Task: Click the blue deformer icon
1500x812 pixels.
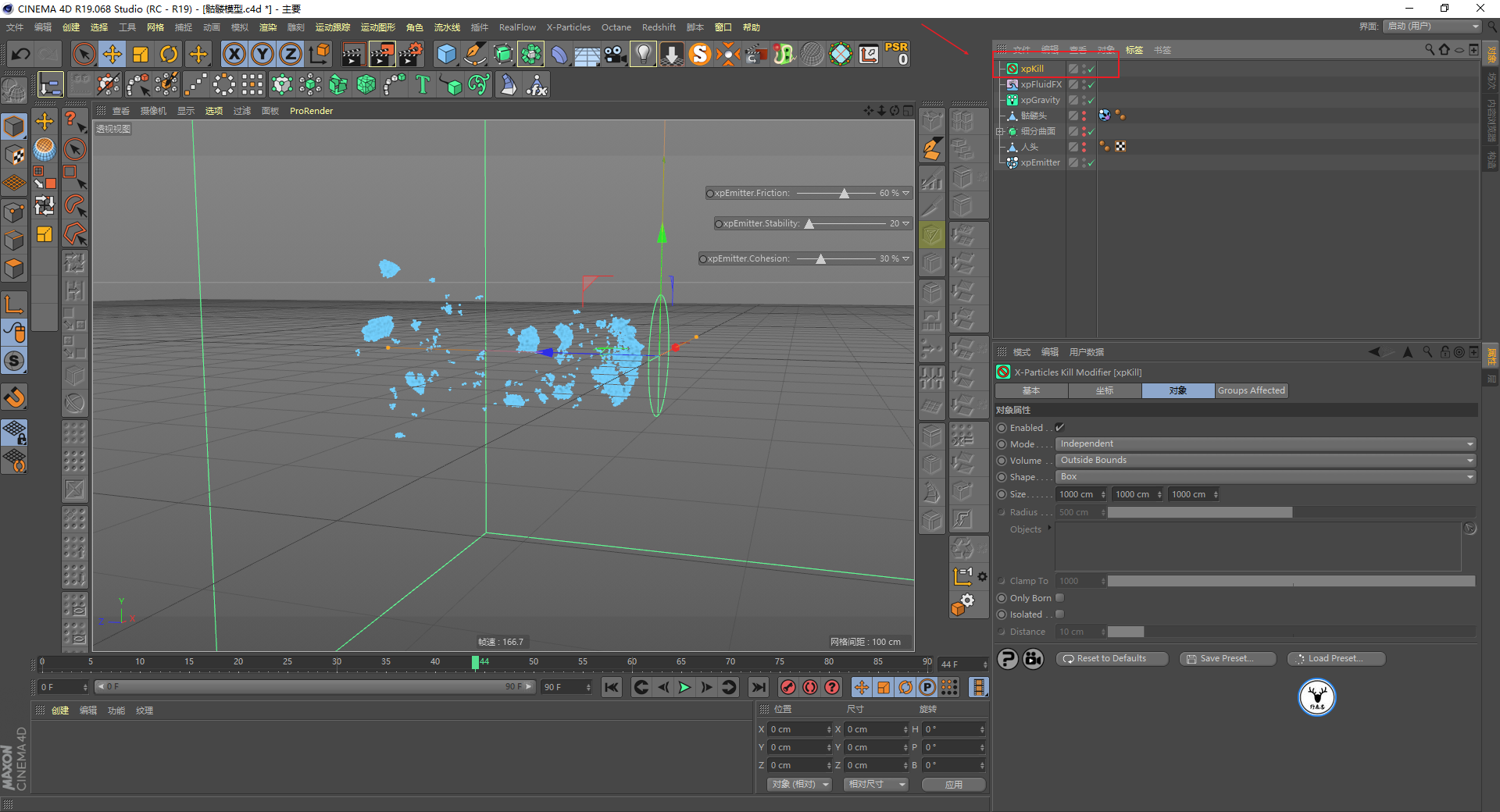Action: 559,54
